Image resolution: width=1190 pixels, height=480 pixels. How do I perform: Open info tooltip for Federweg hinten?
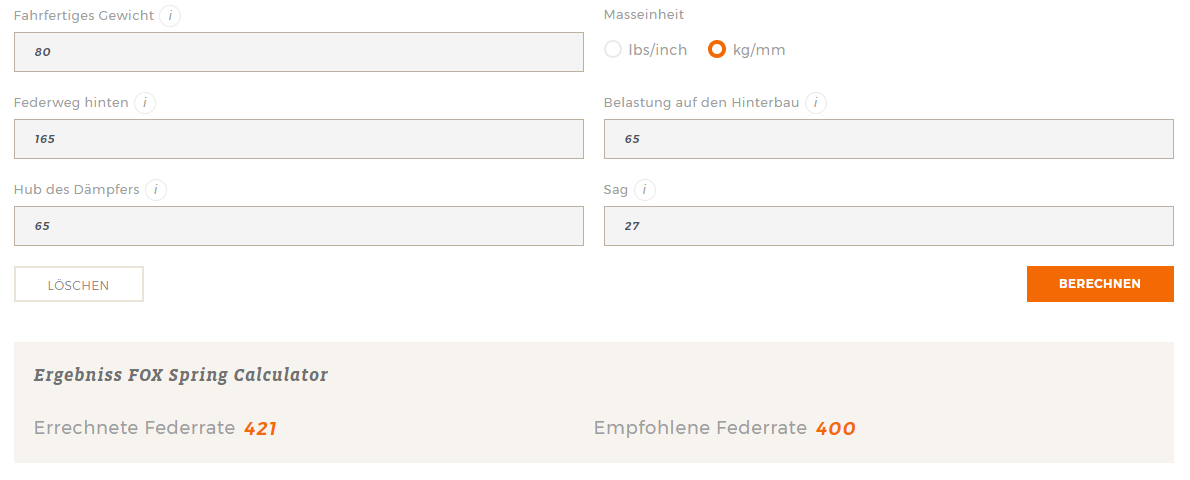click(x=144, y=103)
